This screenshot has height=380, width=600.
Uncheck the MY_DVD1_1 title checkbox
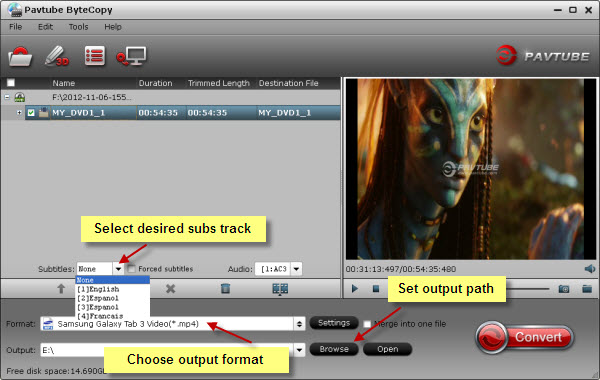point(31,113)
